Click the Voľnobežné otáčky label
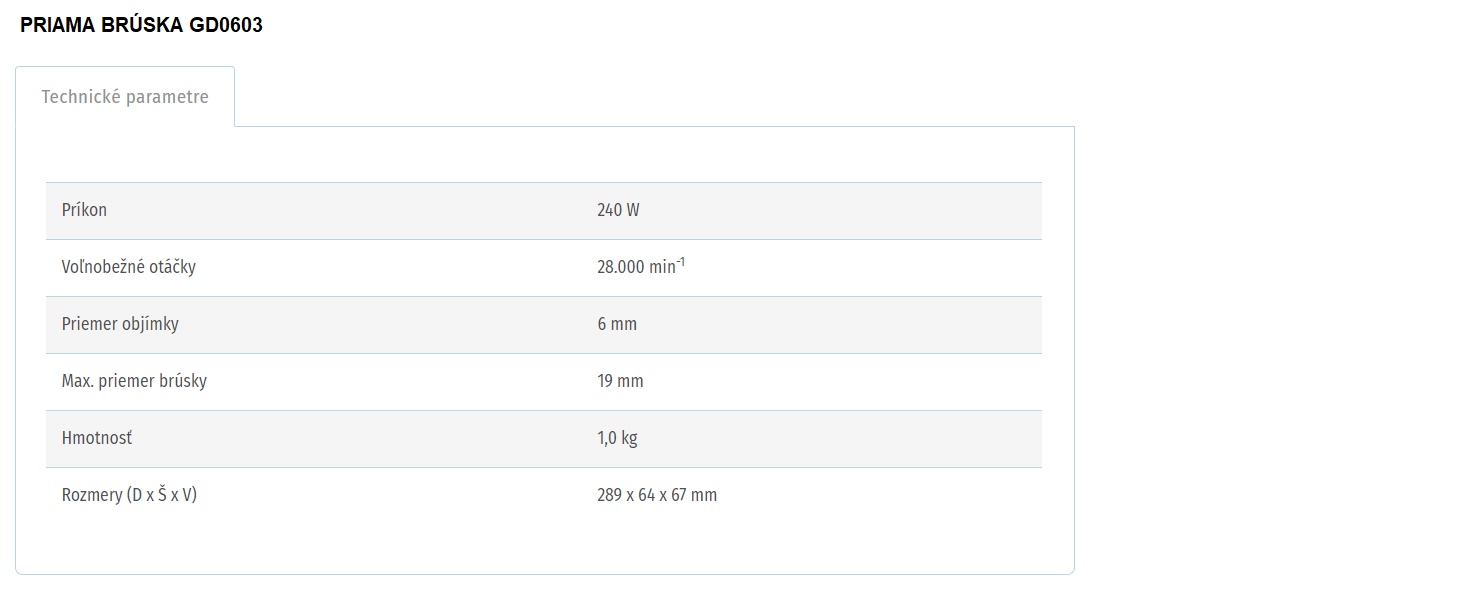The width and height of the screenshot is (1476, 605). (x=129, y=267)
